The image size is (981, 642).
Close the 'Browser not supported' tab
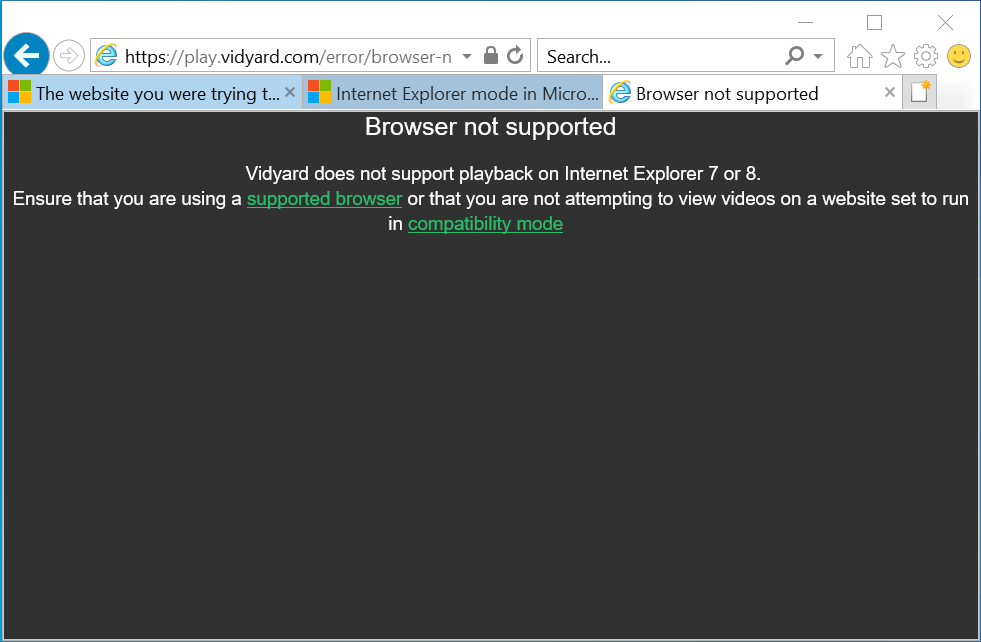[x=890, y=93]
